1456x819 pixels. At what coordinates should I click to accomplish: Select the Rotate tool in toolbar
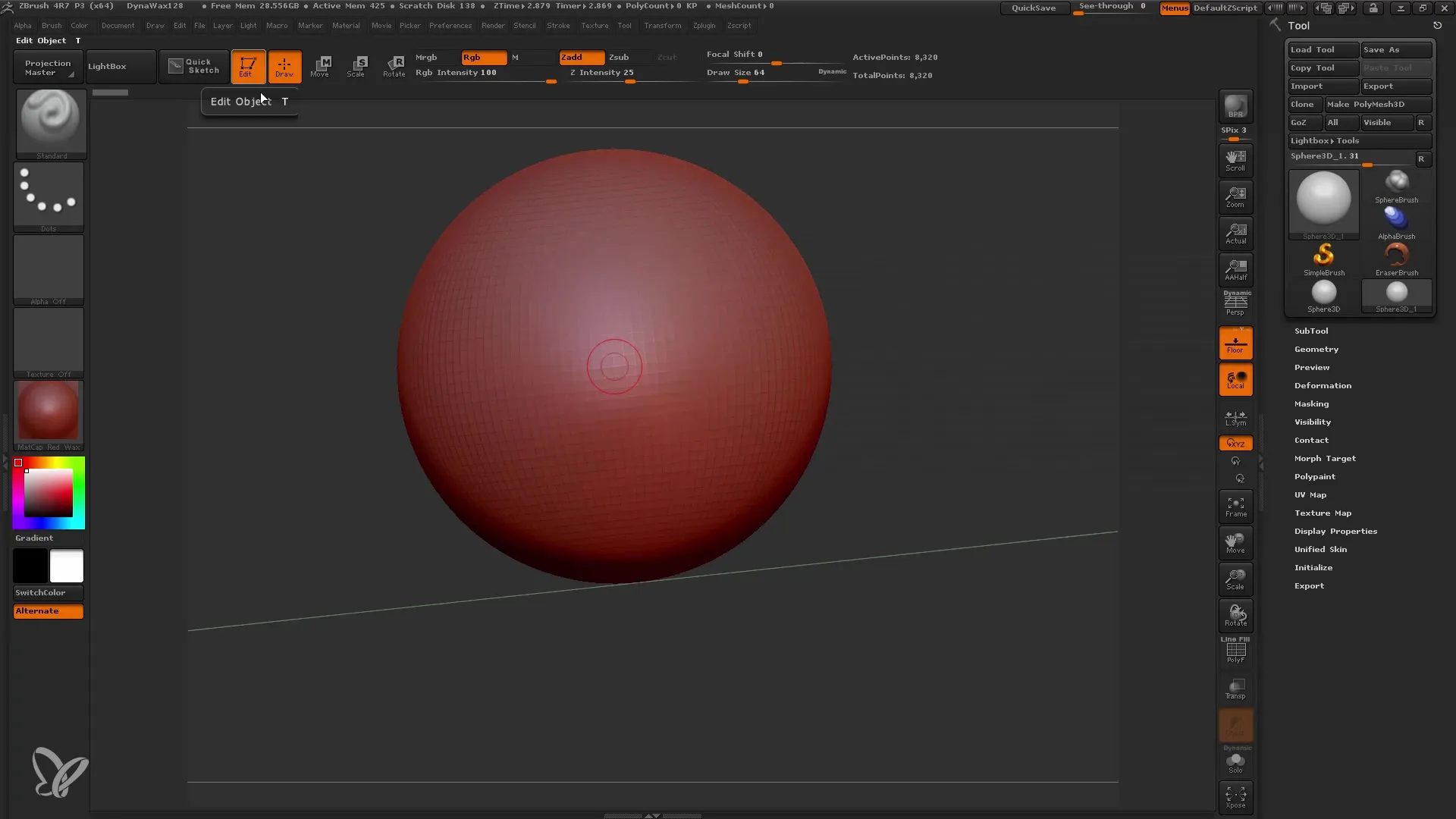click(x=393, y=66)
